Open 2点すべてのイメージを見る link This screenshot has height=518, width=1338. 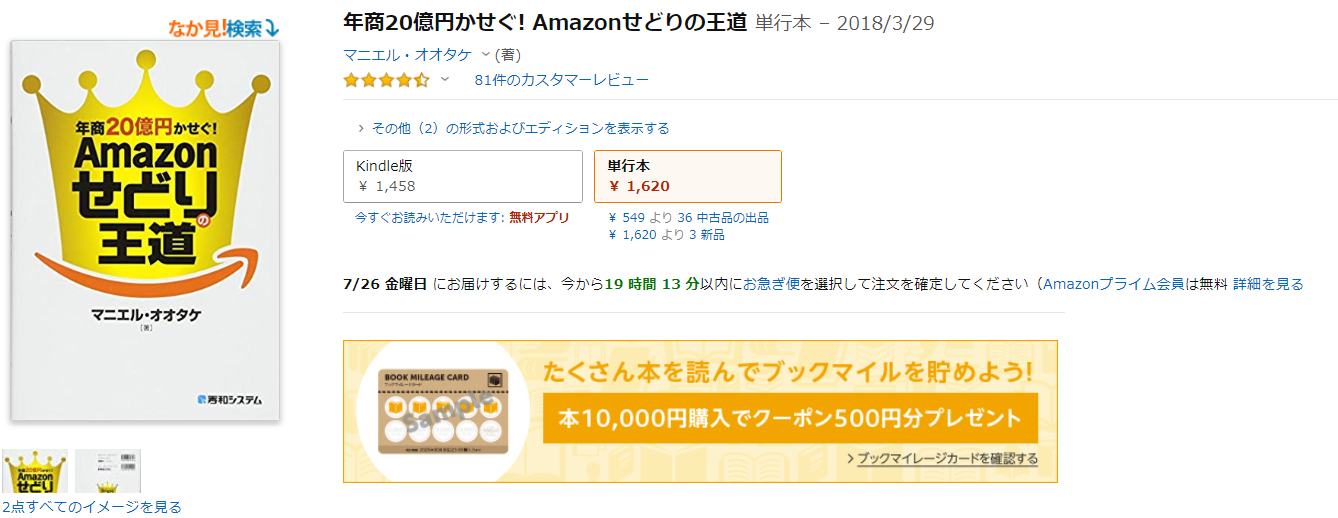(91, 507)
